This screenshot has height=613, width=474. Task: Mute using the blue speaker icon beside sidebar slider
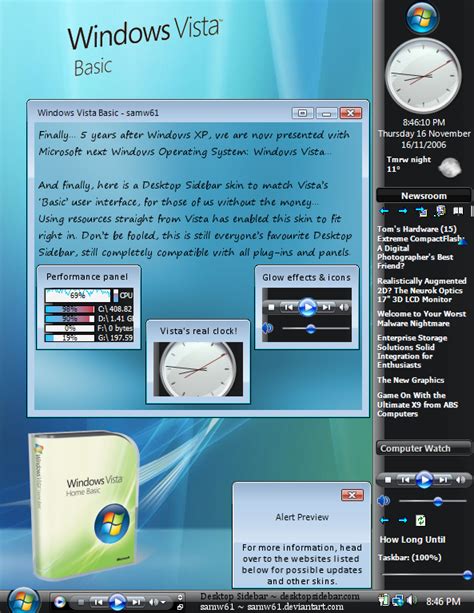point(384,500)
